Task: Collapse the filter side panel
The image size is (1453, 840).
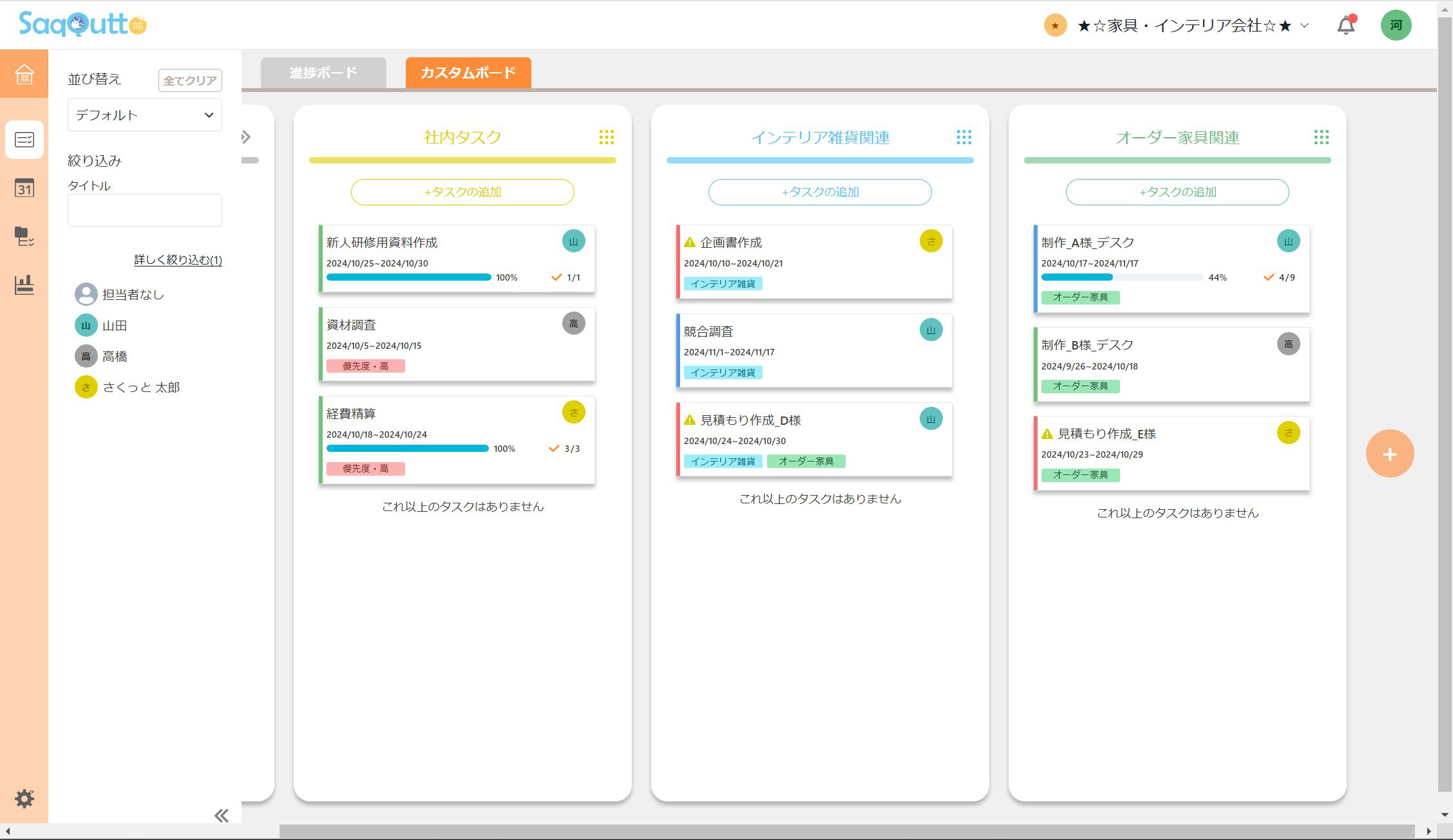Action: pyautogui.click(x=221, y=816)
